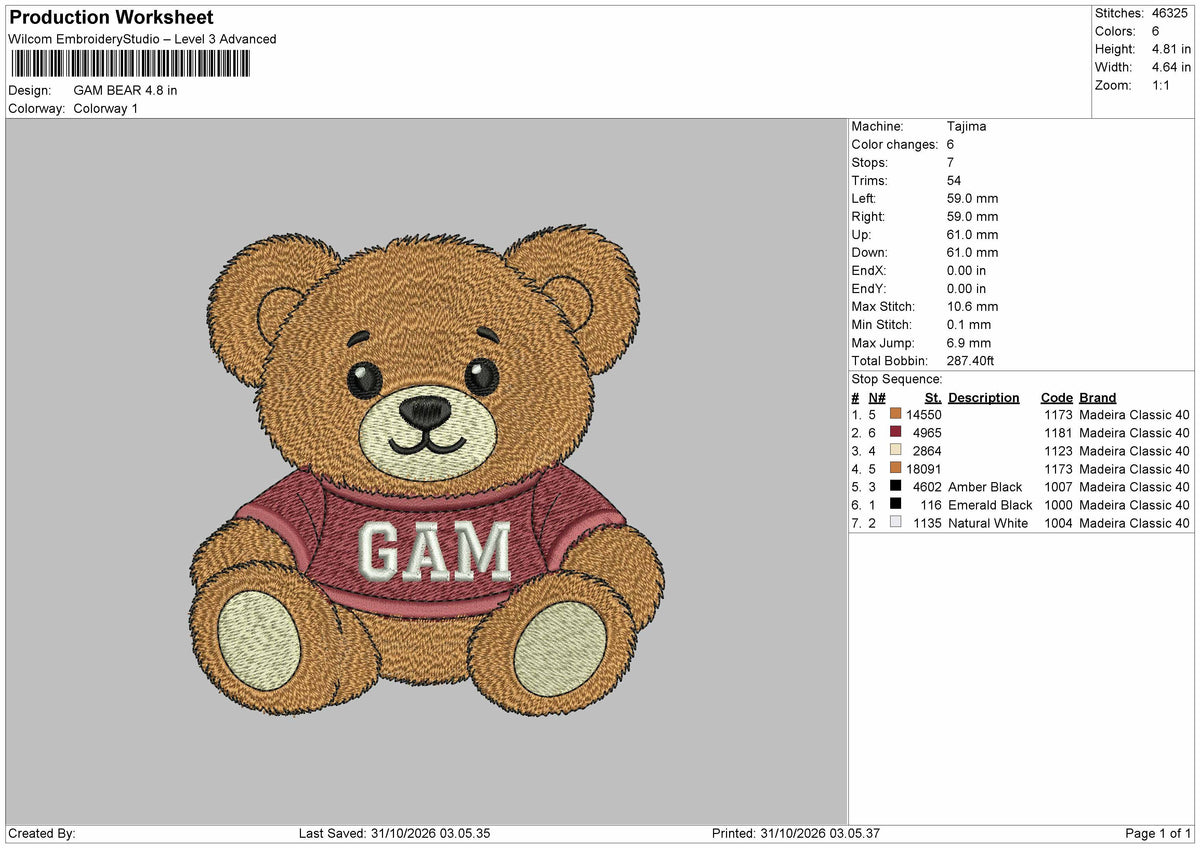Image resolution: width=1200 pixels, height=848 pixels.
Task: Click the 'Stops:' label
Action: [x=869, y=162]
